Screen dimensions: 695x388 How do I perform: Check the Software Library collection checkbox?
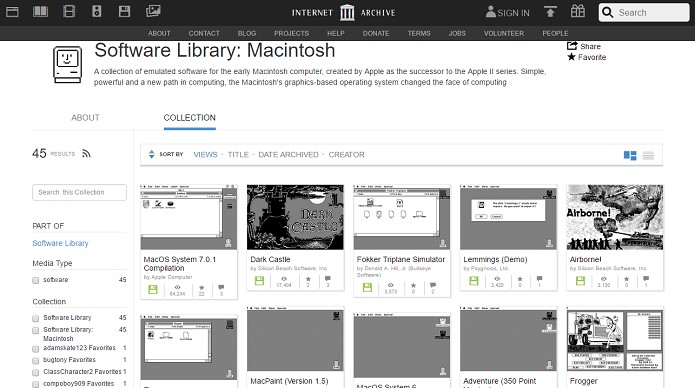pyautogui.click(x=35, y=318)
